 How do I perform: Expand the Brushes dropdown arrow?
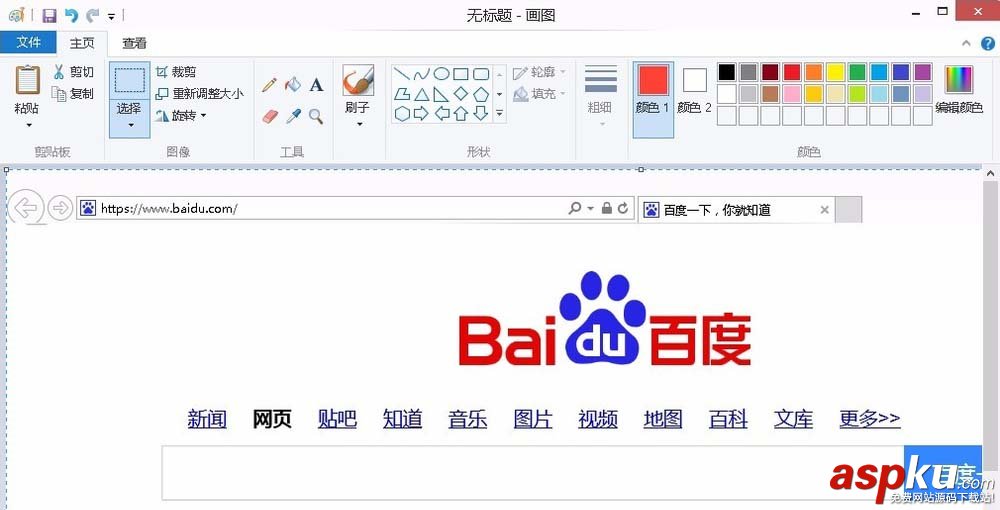tap(359, 124)
